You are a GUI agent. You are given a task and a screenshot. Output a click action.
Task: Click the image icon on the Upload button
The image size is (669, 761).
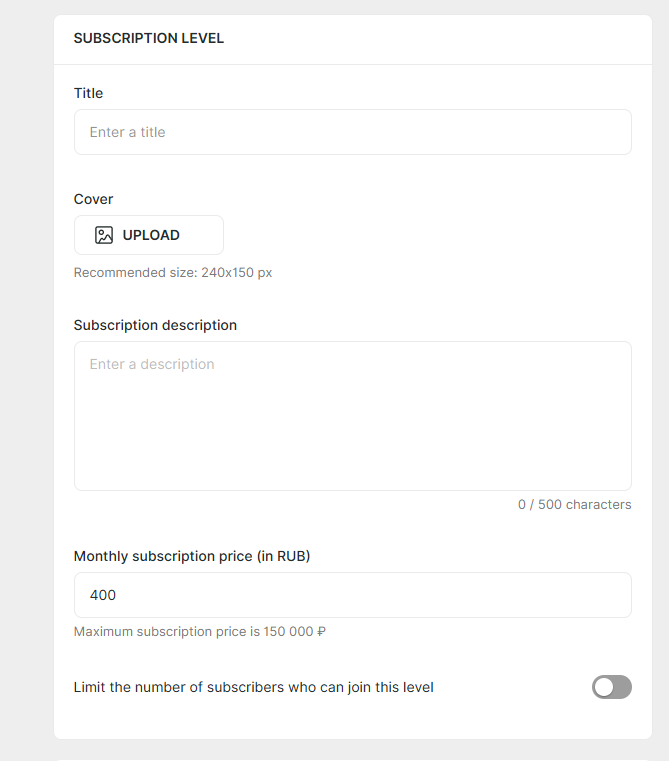[104, 235]
